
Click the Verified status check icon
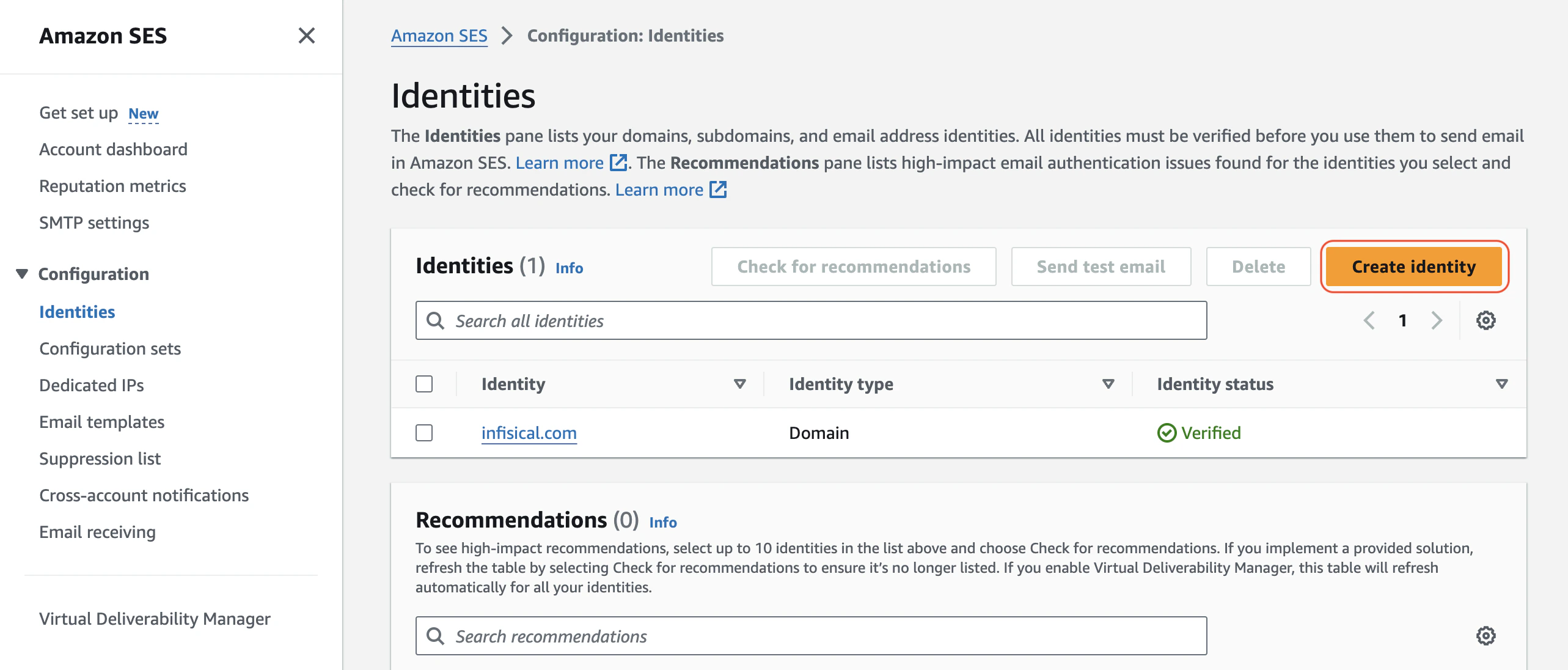[x=1167, y=433]
